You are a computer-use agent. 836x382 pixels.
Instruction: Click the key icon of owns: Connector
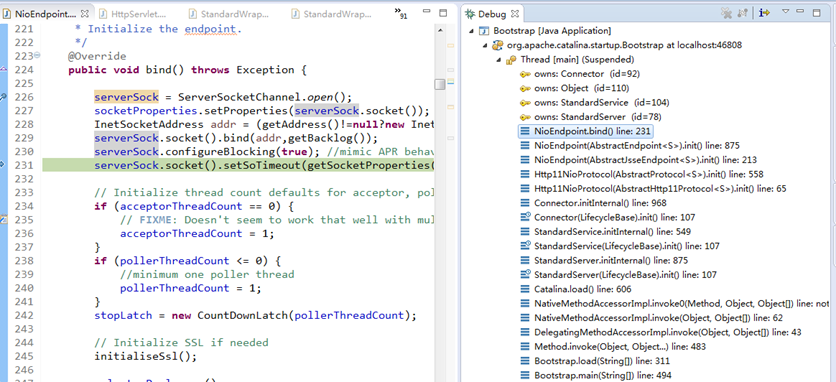pyautogui.click(x=525, y=74)
